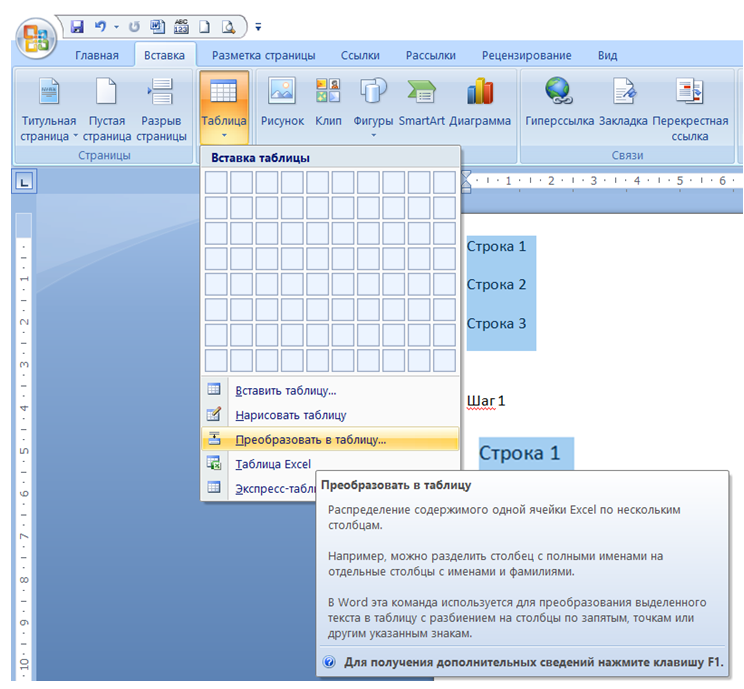Click the help icon in tooltip footer
Screen dimensions: 744x689
(329, 662)
